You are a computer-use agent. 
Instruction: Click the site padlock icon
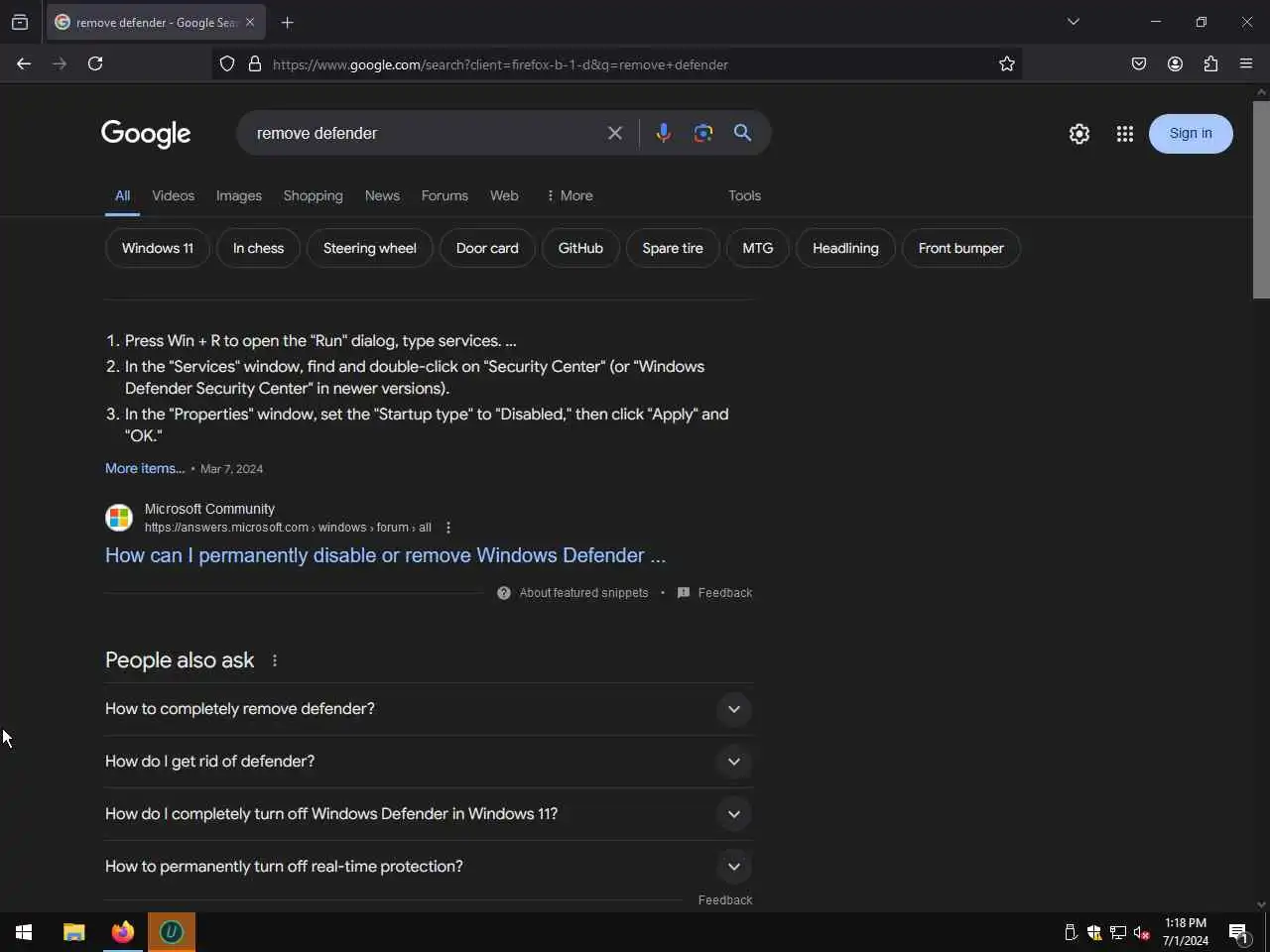click(x=255, y=63)
